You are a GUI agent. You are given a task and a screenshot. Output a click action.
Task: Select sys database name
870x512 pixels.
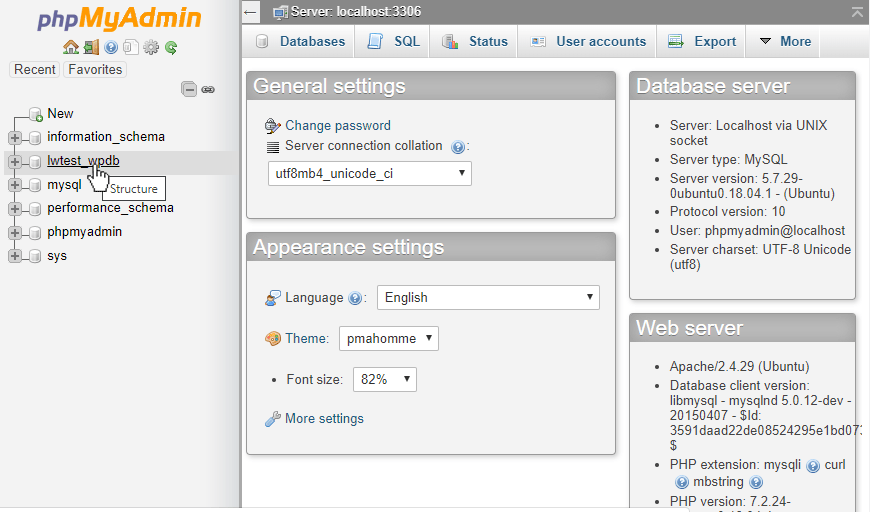(57, 256)
